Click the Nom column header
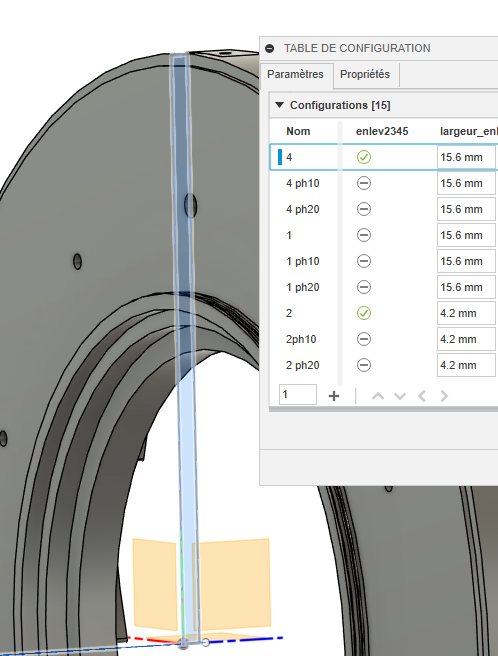Viewport: 498px width, 656px height. [298, 131]
